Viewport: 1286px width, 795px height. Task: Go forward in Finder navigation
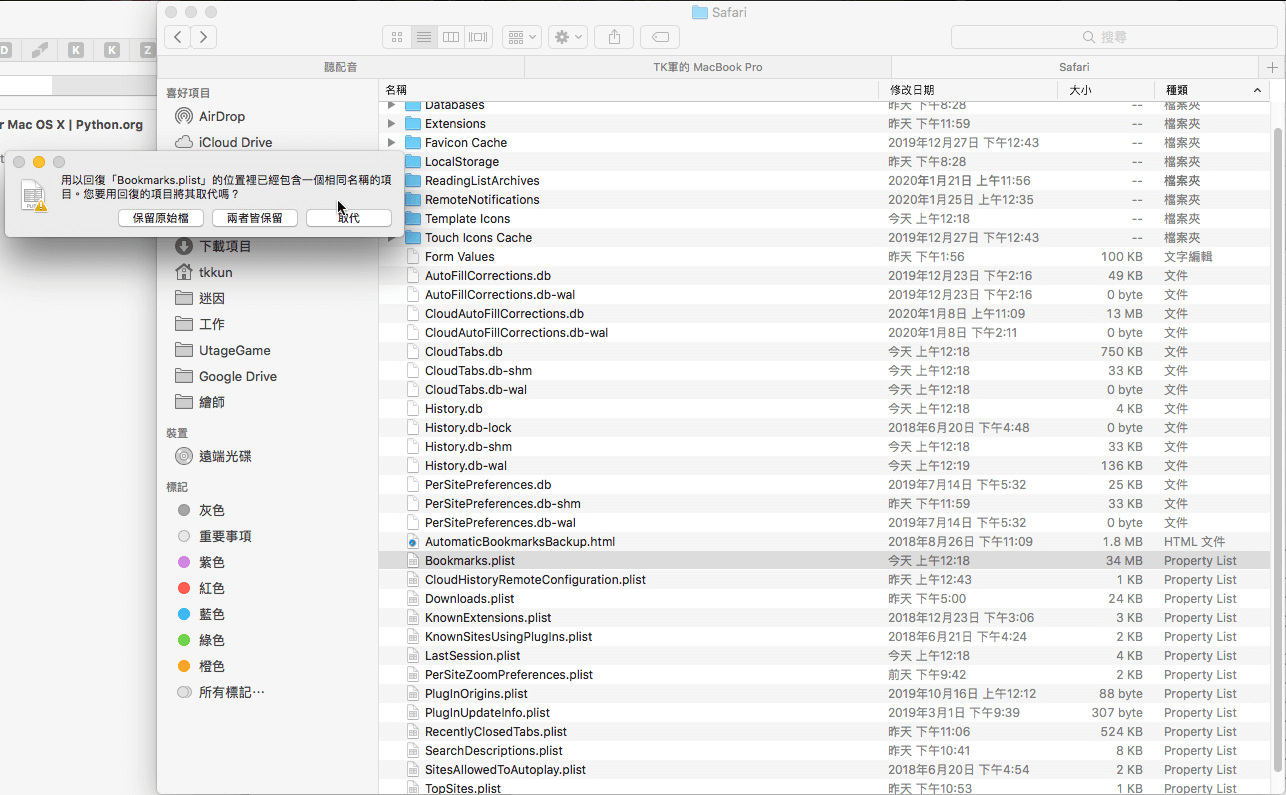coord(204,37)
